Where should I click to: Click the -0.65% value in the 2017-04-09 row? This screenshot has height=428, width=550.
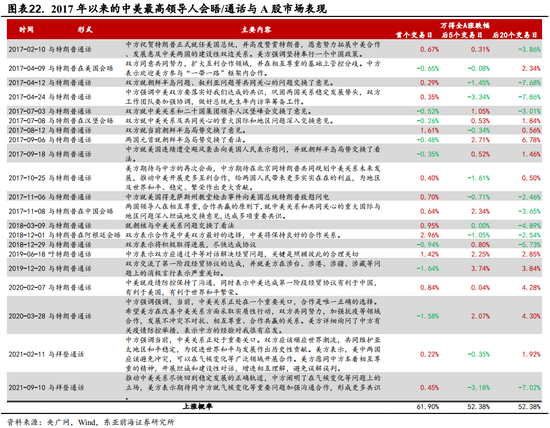428,68
